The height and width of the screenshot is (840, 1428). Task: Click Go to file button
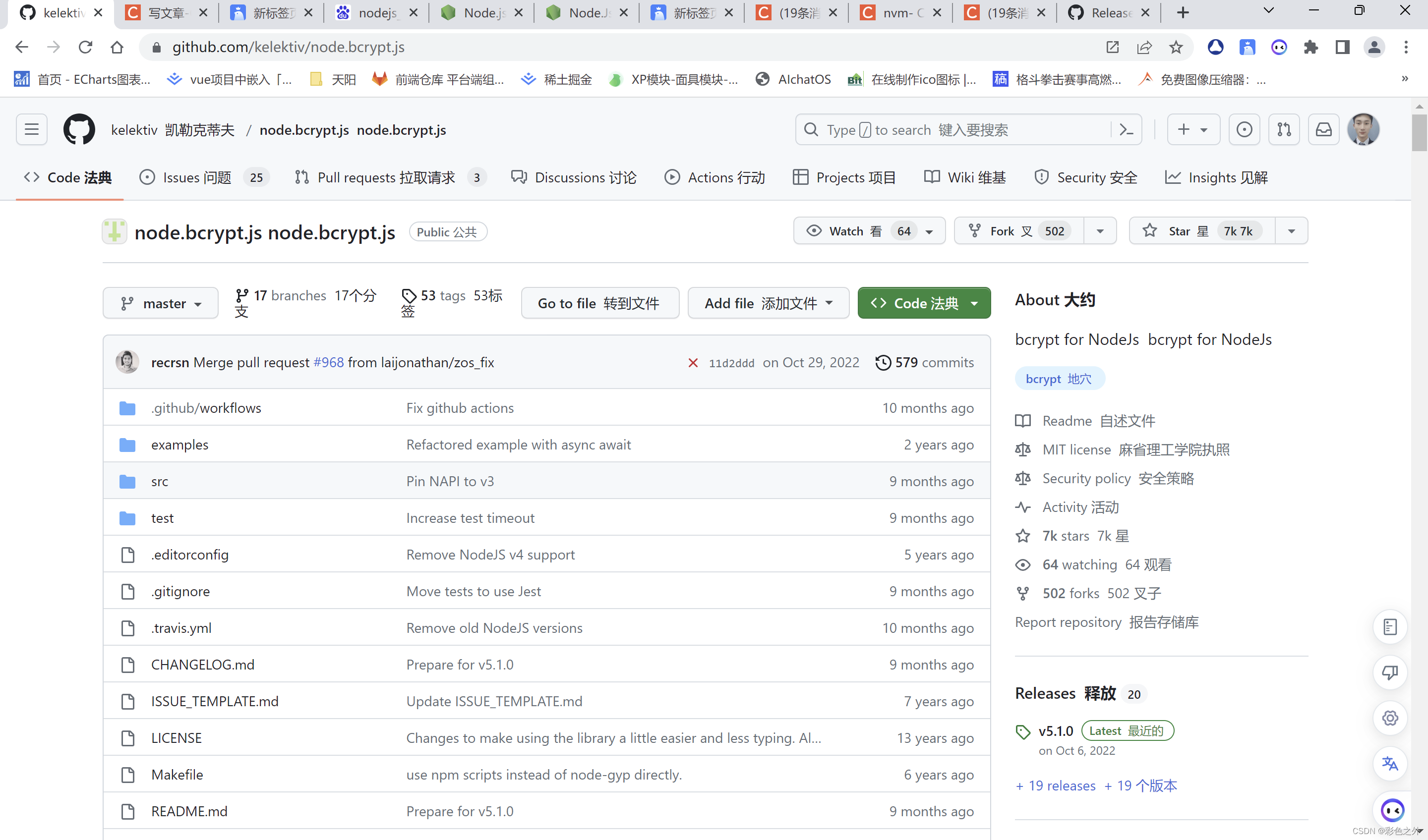[x=599, y=303]
